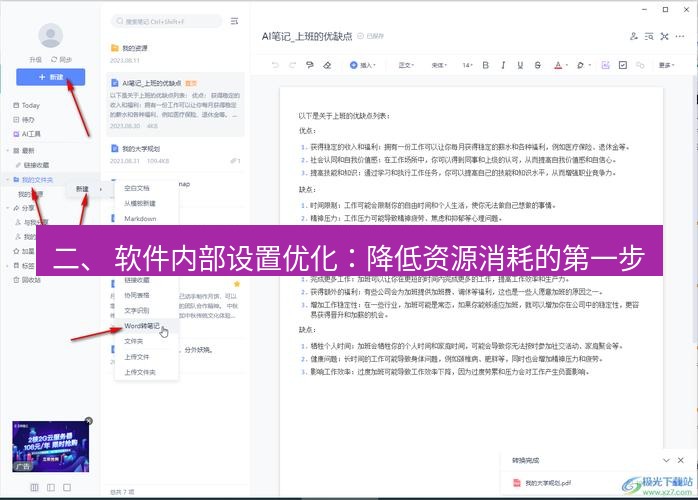This screenshot has height=500, width=698.
Task: Open Today in the left sidebar
Action: (x=27, y=106)
